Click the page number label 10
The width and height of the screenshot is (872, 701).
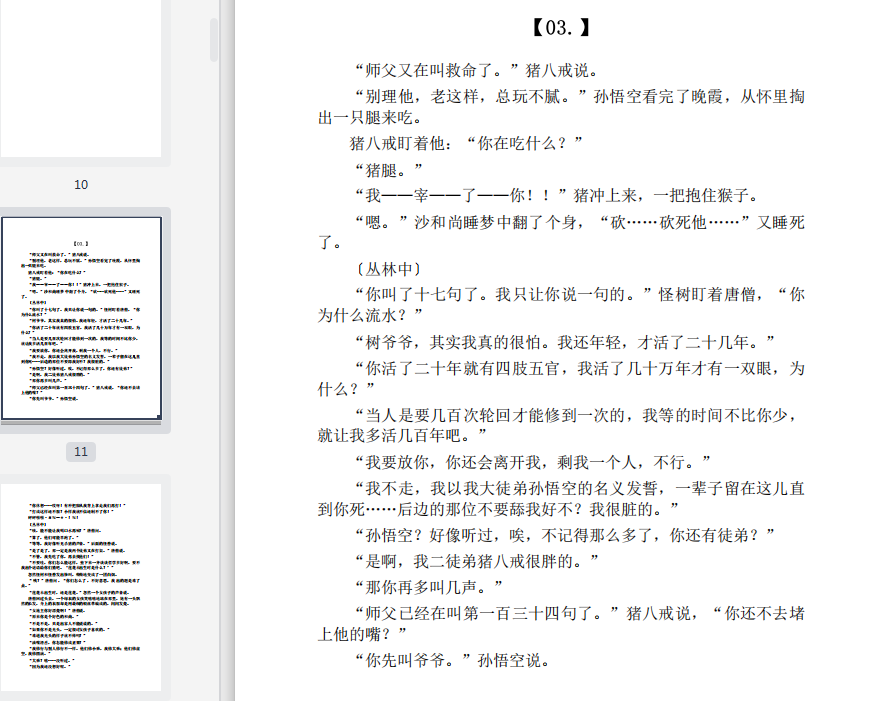81,185
